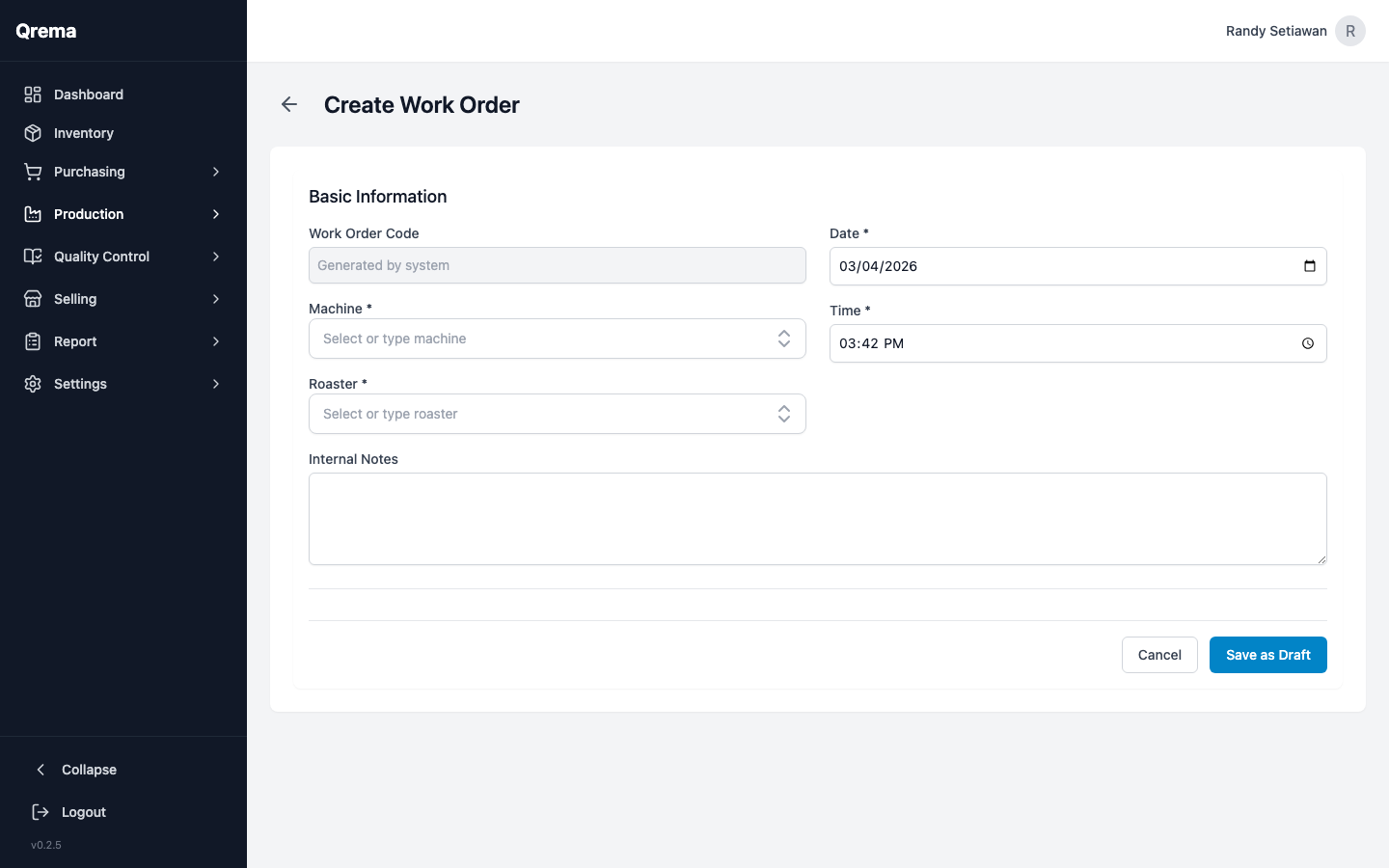Click the Settings gear icon
Viewport: 1389px width, 868px height.
click(32, 384)
